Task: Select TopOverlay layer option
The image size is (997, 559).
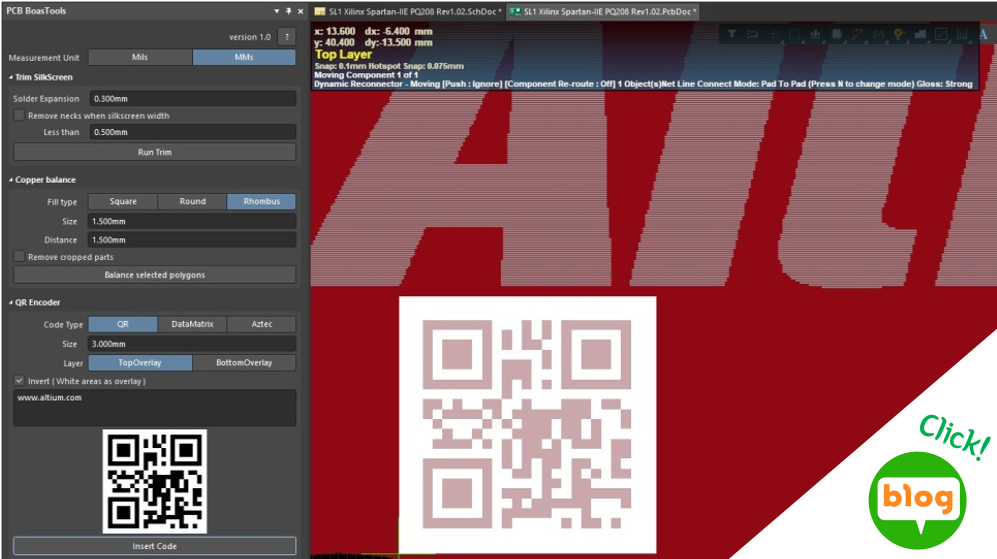Action: click(140, 362)
